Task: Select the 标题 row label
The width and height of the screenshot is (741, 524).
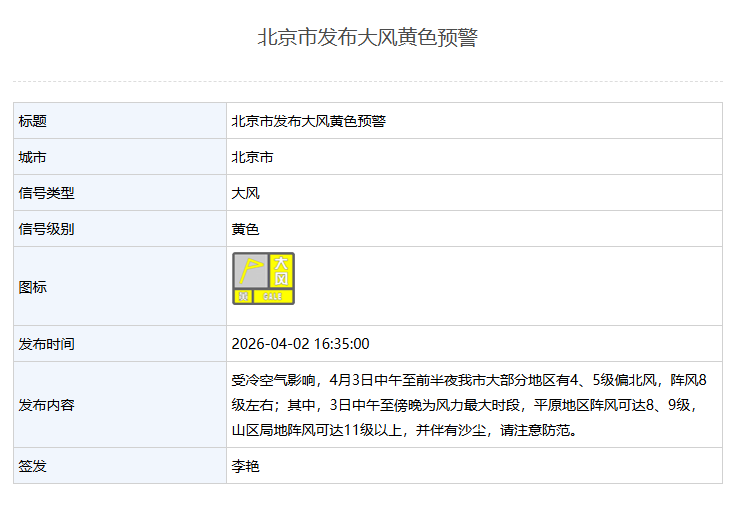Action: (x=33, y=121)
